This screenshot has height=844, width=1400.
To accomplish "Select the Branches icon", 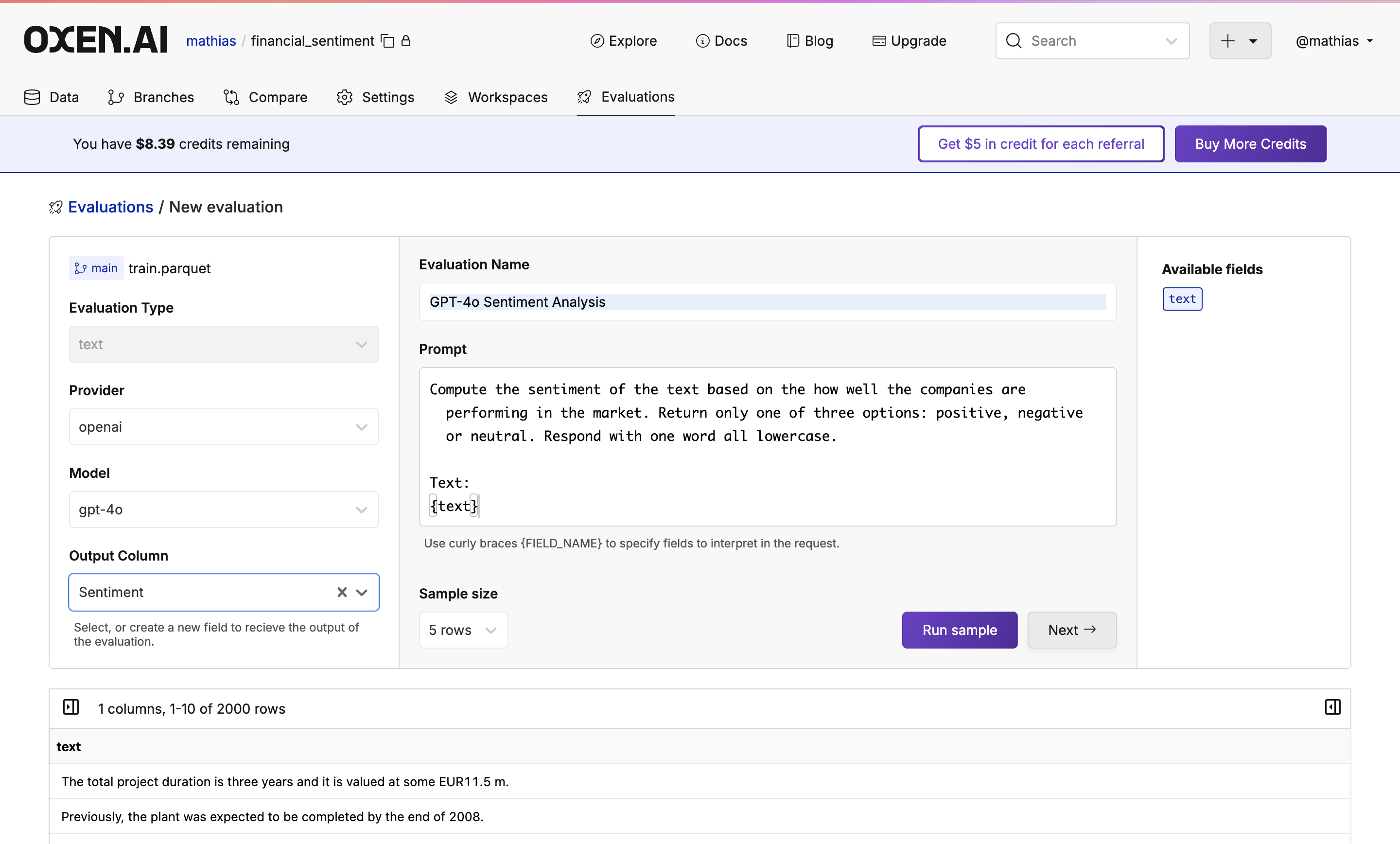I will (x=116, y=97).
